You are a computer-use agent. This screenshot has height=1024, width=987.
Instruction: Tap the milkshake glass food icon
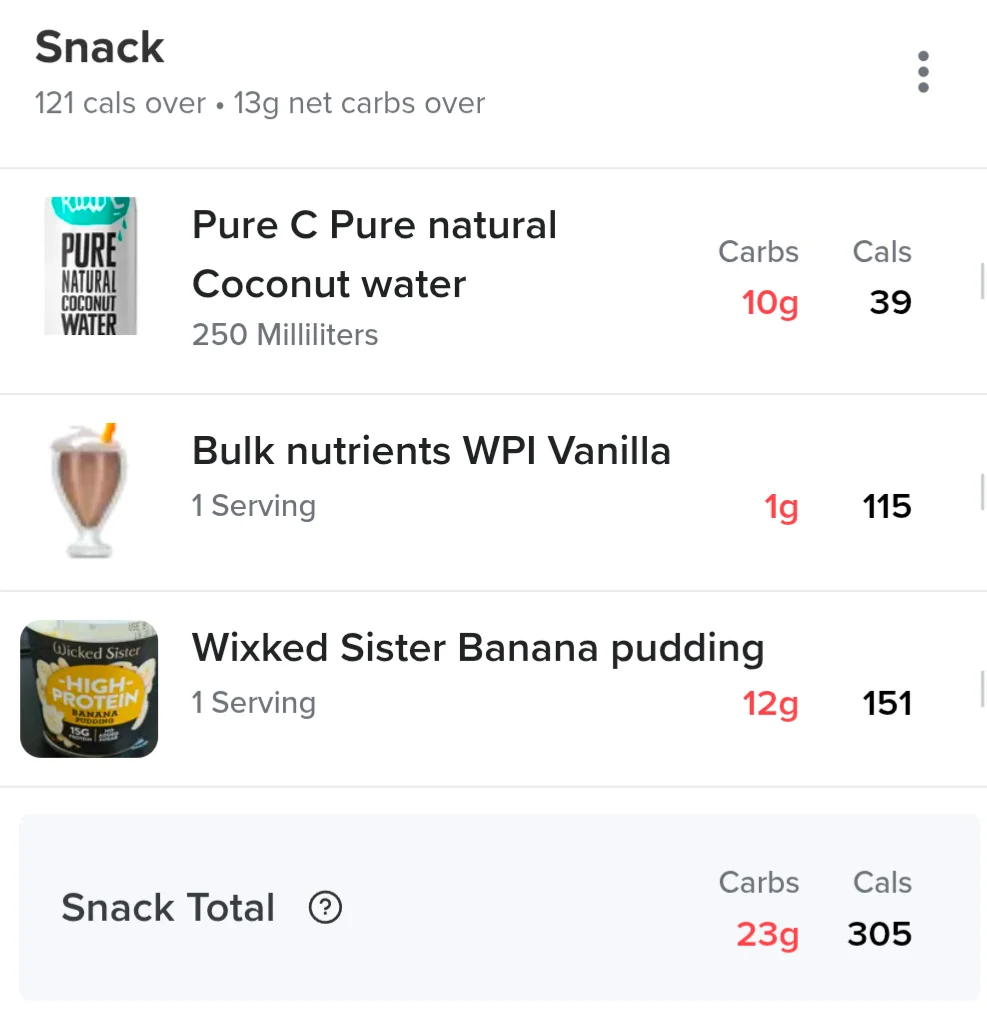pyautogui.click(x=88, y=490)
